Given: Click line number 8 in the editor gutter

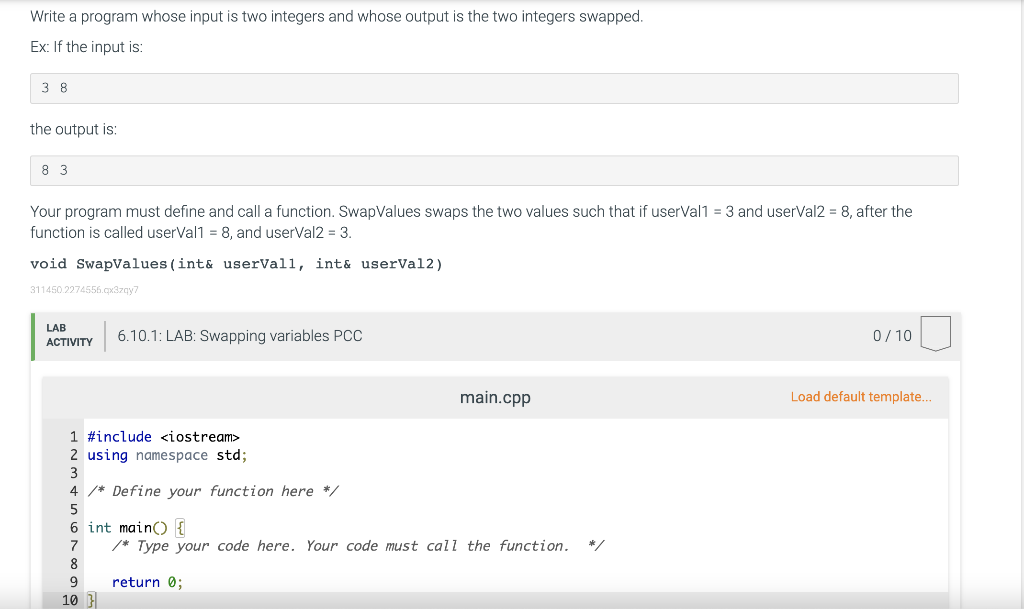Looking at the screenshot, I should pyautogui.click(x=74, y=564).
